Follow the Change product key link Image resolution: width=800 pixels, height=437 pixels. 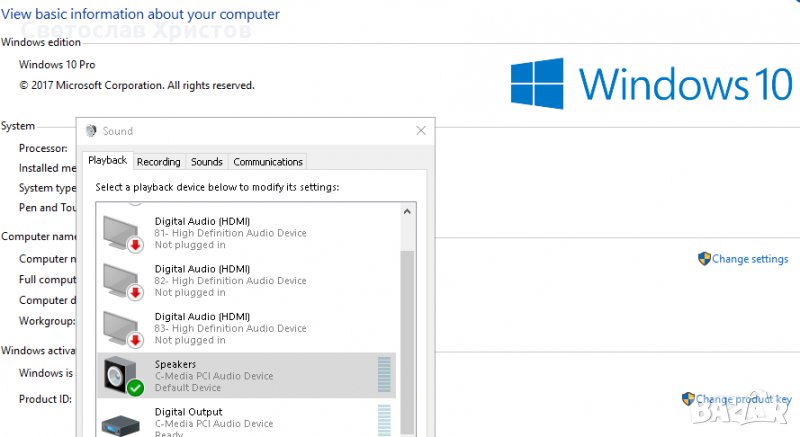[742, 399]
